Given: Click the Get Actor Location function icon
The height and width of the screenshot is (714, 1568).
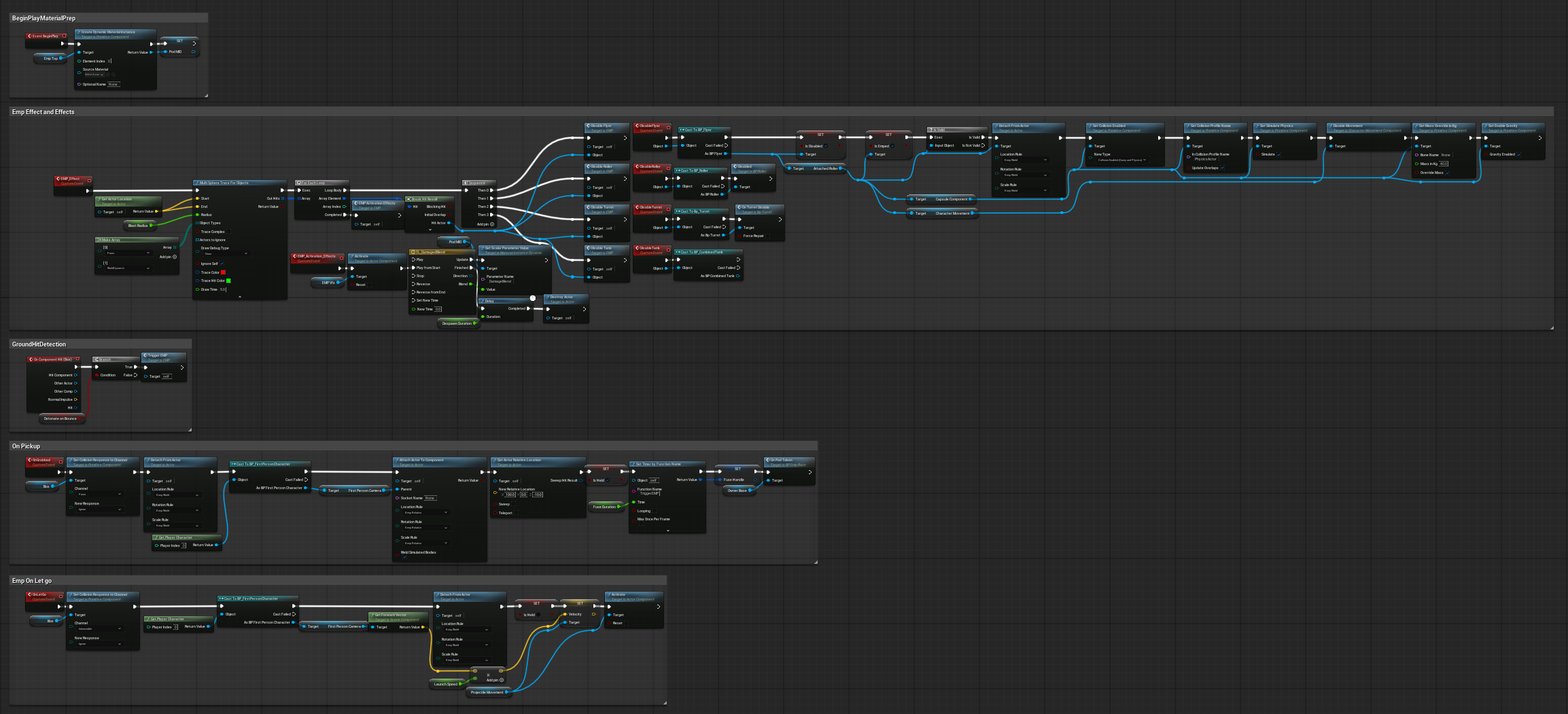Looking at the screenshot, I should point(99,199).
